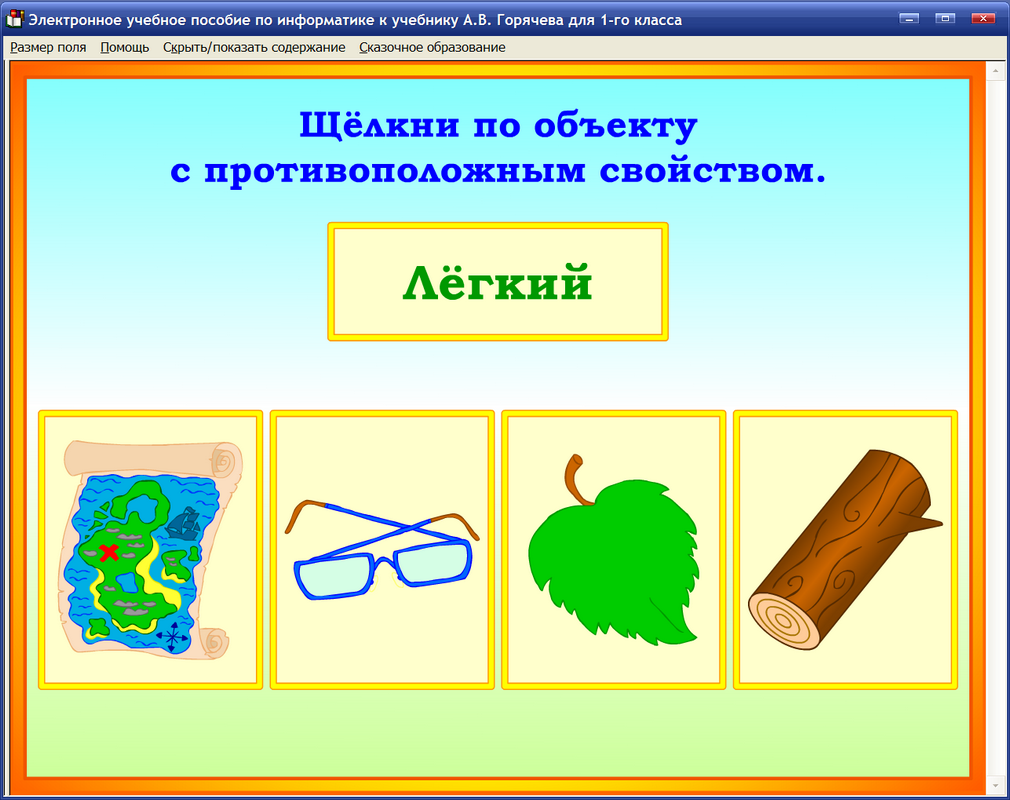Select the log as the opposite of Лёгкий

point(845,548)
